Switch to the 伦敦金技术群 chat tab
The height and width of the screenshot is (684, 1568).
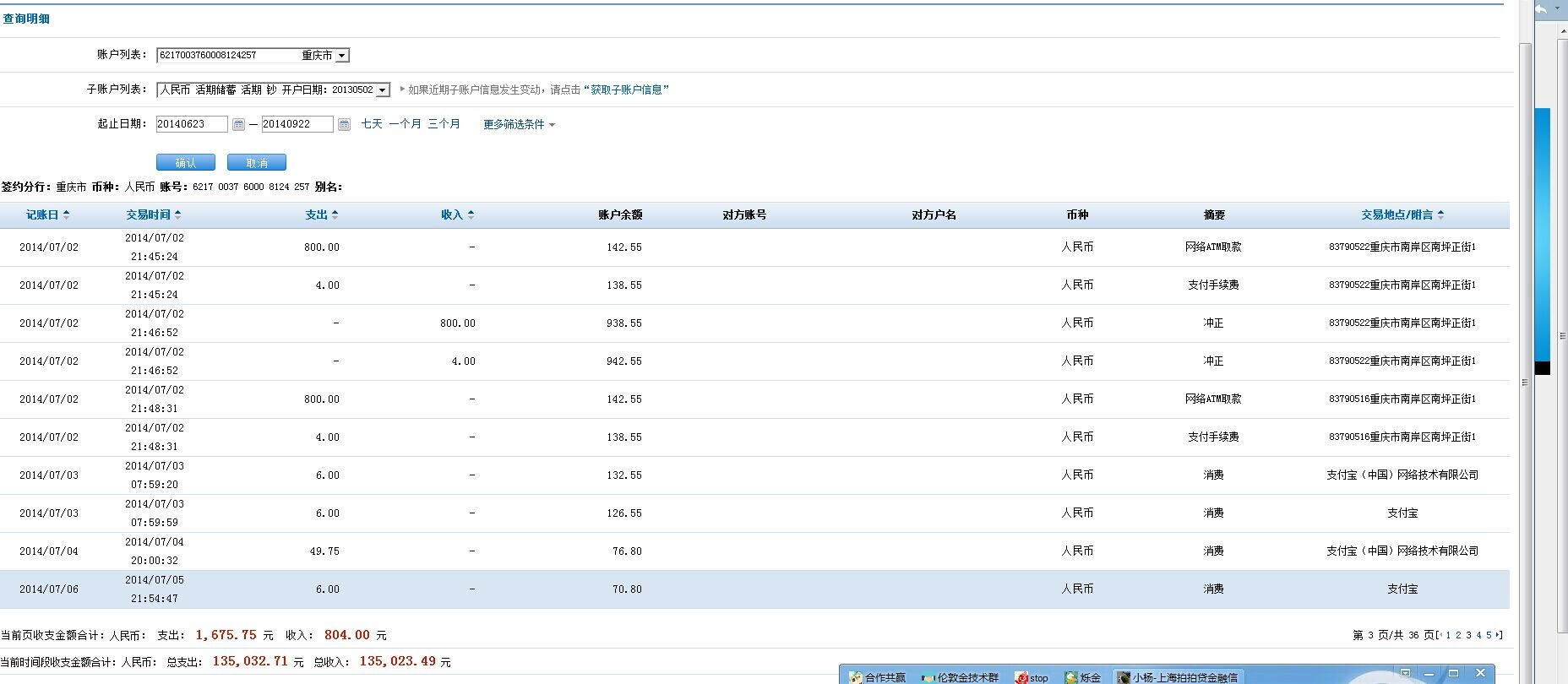pyautogui.click(x=961, y=677)
